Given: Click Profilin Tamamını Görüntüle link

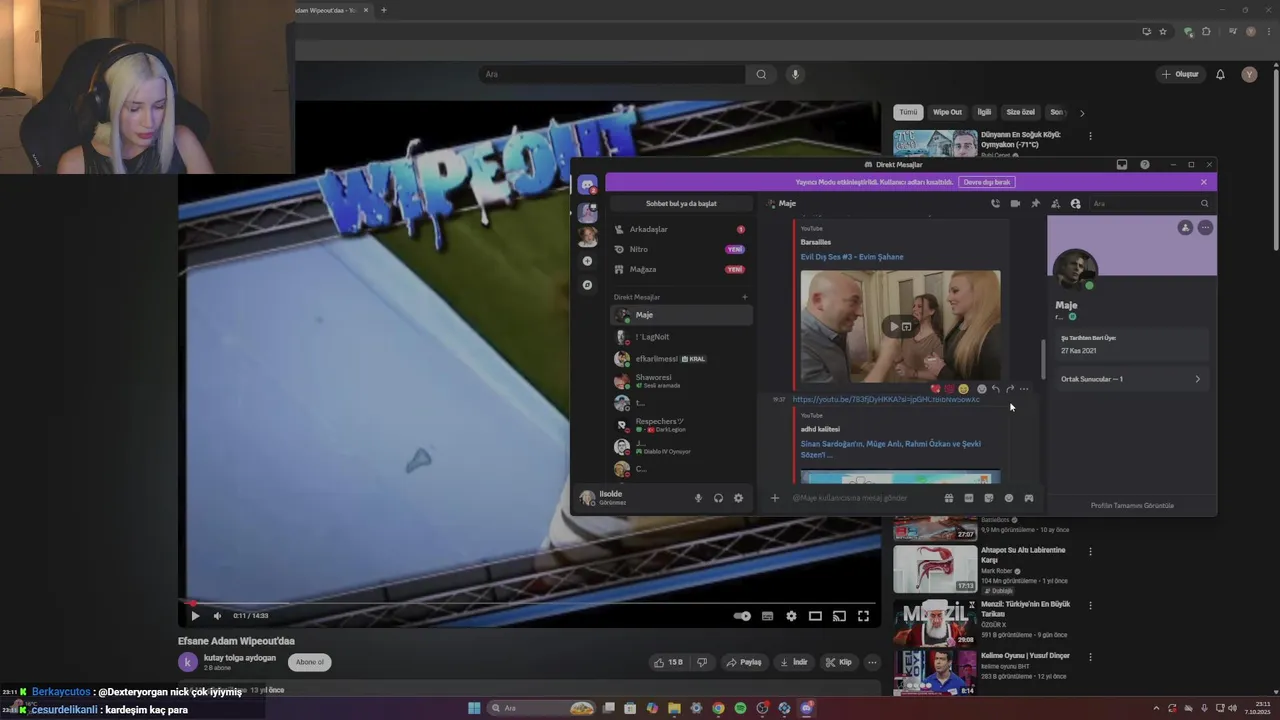Looking at the screenshot, I should click(x=1132, y=506).
